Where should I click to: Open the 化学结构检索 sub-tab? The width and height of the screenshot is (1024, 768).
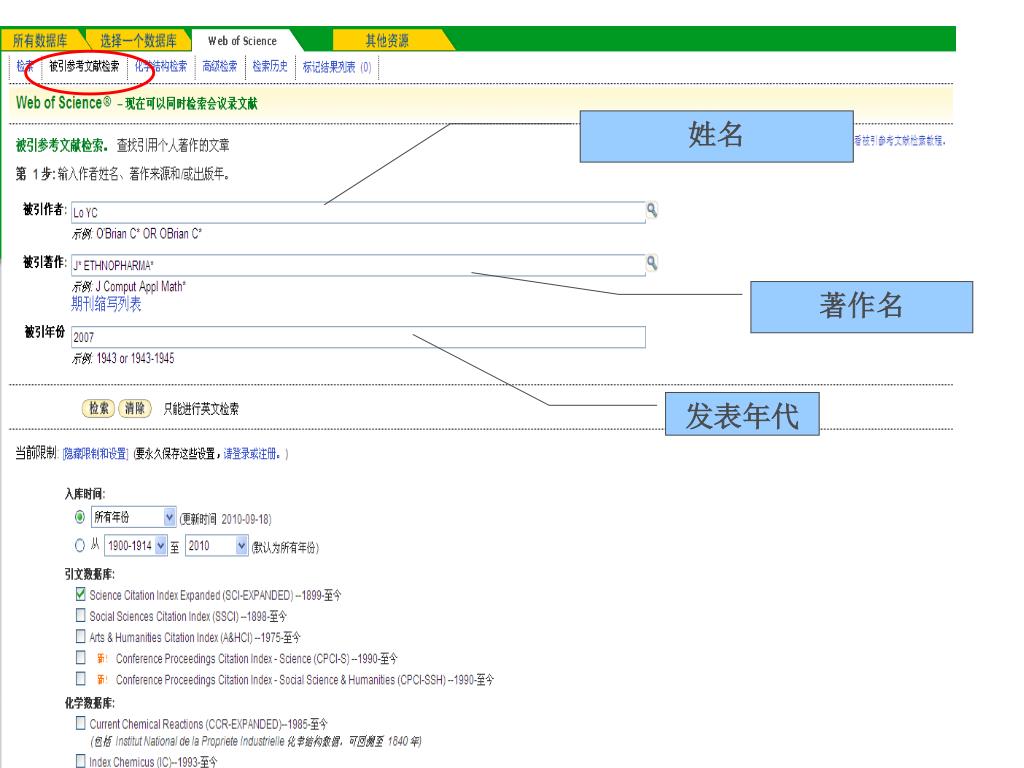click(x=161, y=66)
